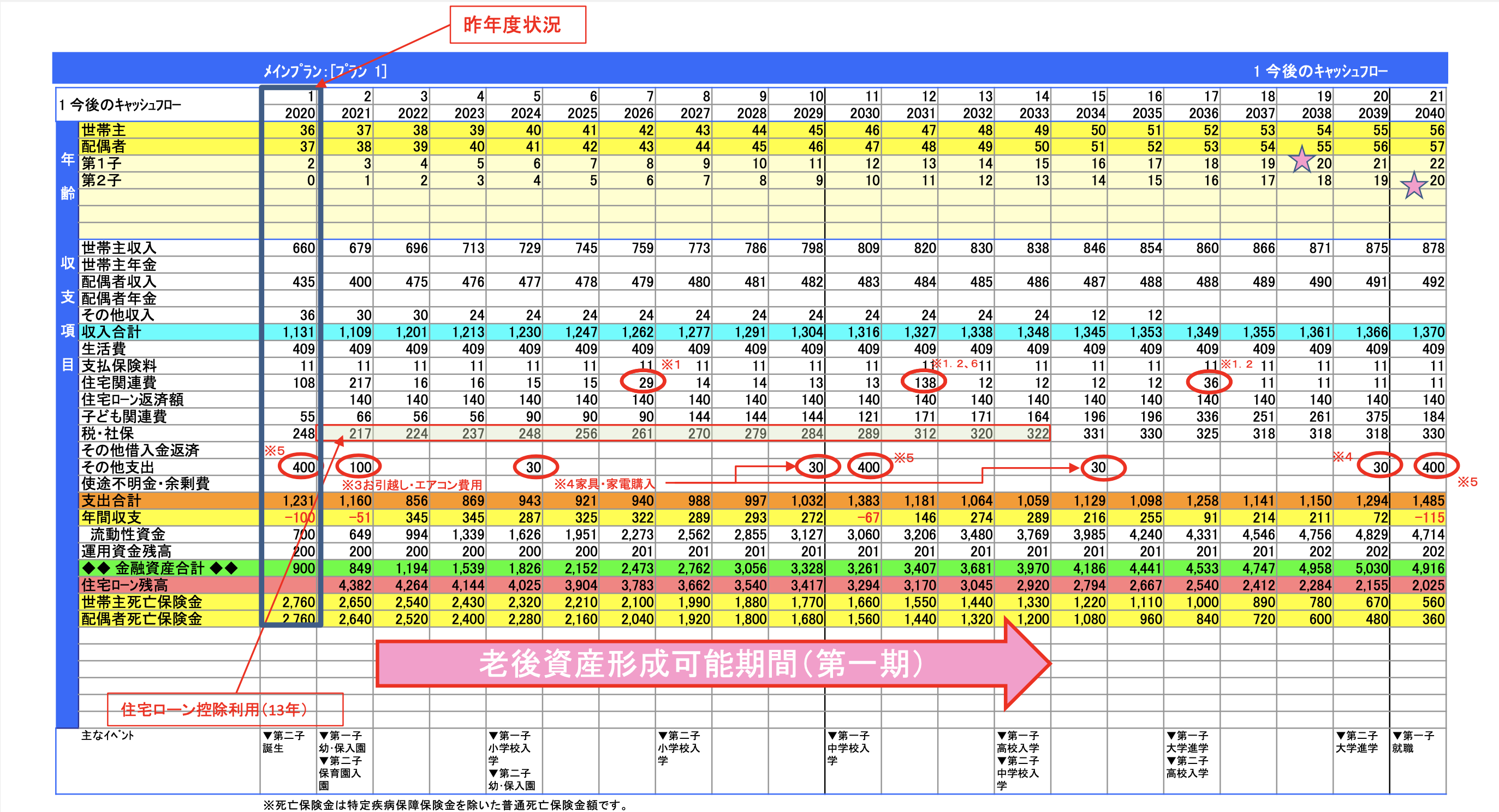Click the ▼第一子 就職 event entry
Screen dimensions: 1499x812
coord(1413,742)
